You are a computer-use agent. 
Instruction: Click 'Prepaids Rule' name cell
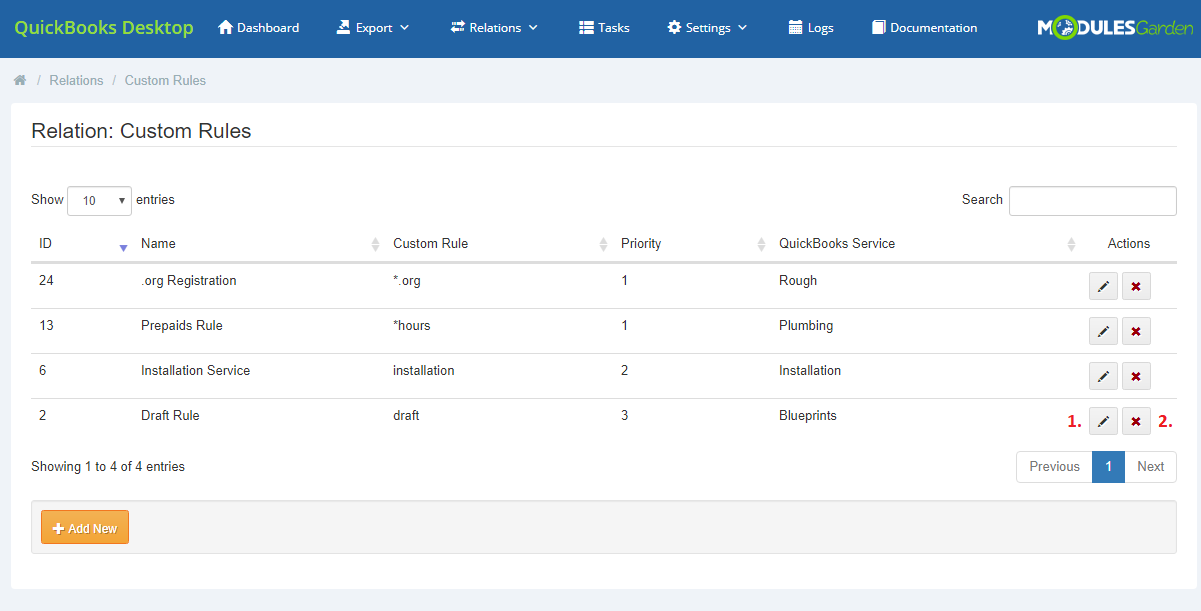click(182, 326)
